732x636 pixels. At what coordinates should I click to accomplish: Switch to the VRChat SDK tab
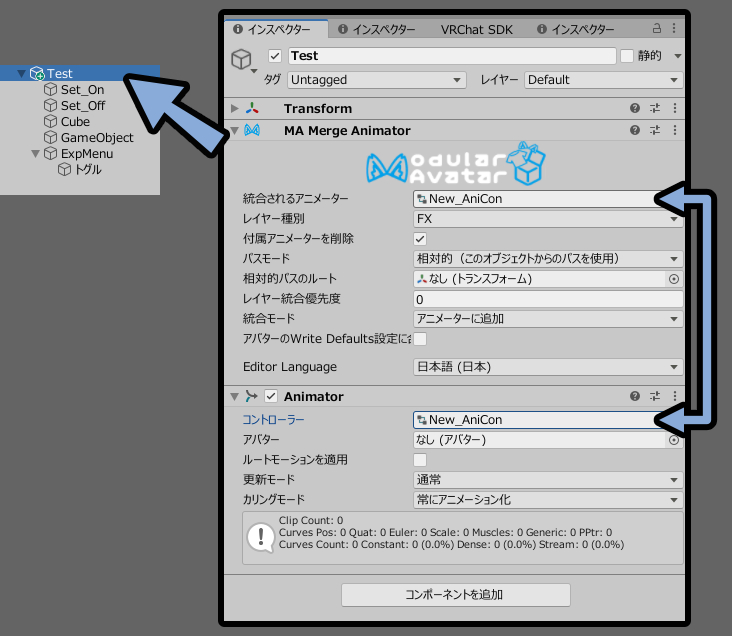pos(476,29)
